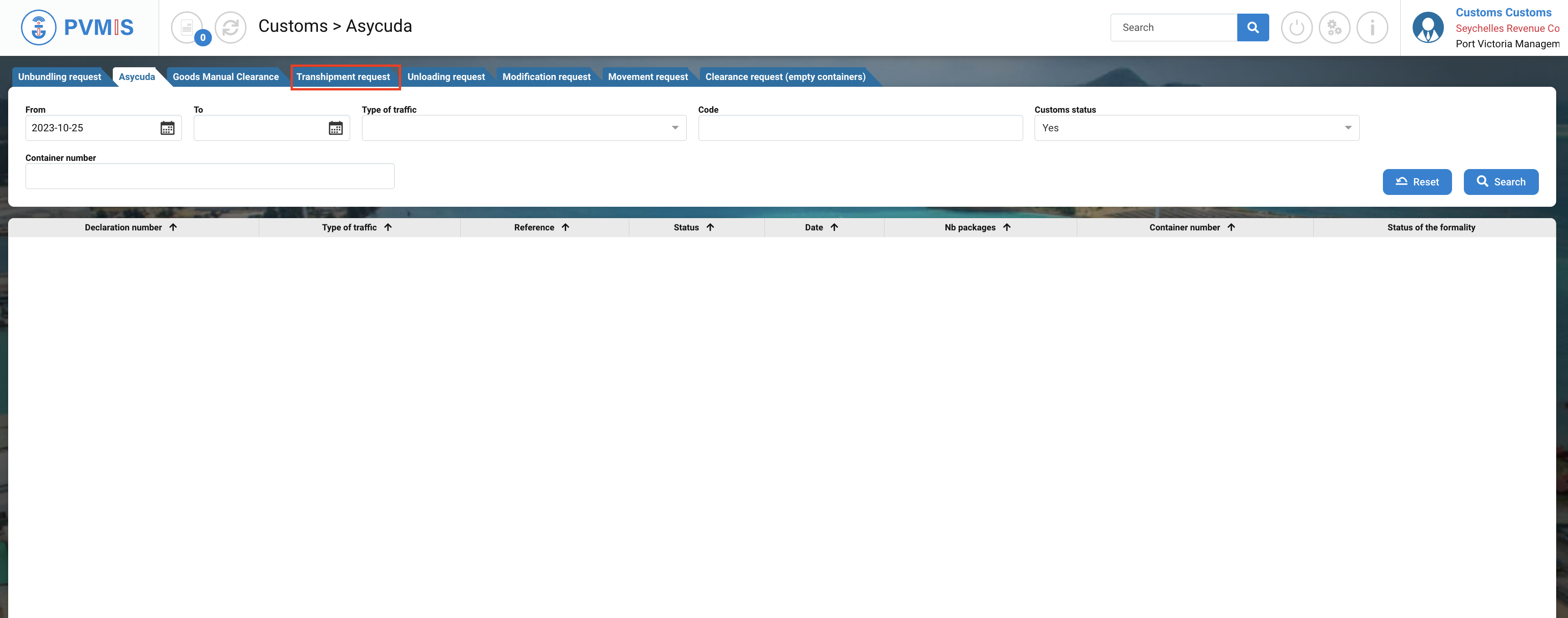Viewport: 1568px width, 618px height.
Task: Click the blue magnifier search icon
Action: coord(1253,27)
